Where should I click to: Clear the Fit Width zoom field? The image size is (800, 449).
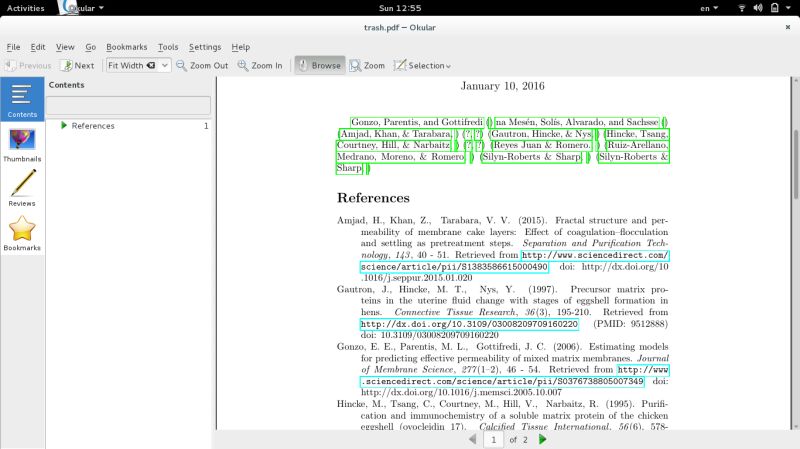151,65
